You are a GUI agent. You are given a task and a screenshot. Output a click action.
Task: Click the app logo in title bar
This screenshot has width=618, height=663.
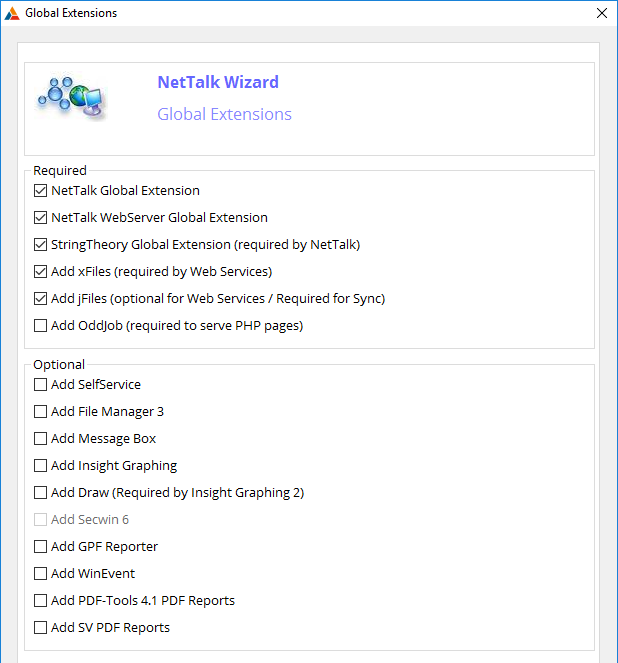coord(12,13)
